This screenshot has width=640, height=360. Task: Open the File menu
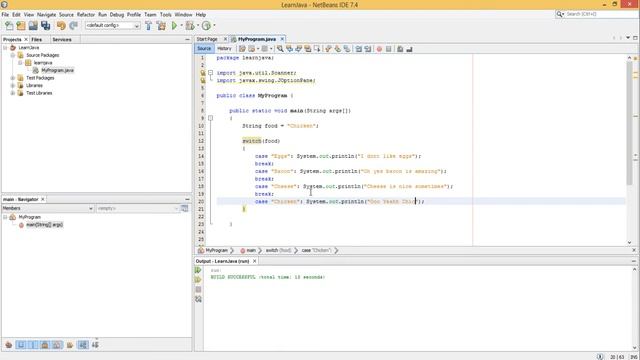click(x=5, y=14)
